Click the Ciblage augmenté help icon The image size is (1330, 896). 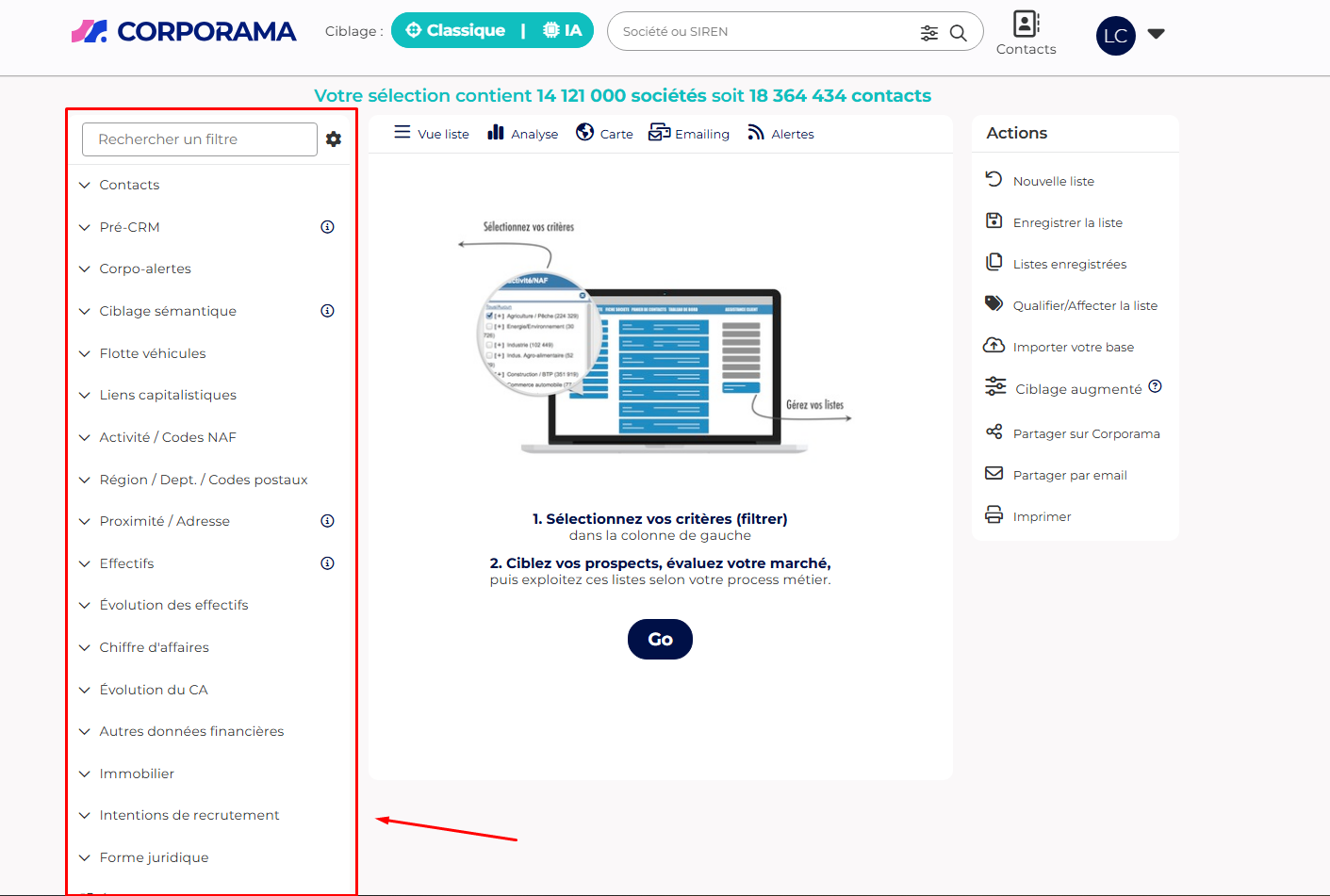pyautogui.click(x=1156, y=387)
